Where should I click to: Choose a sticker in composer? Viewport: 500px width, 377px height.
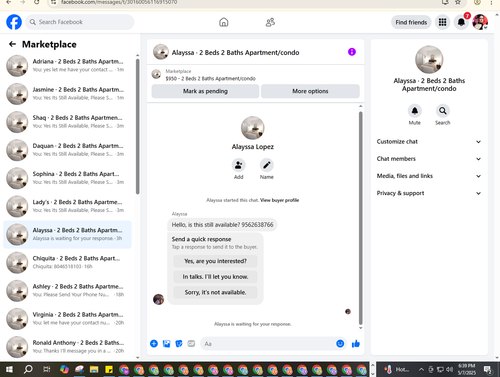click(x=179, y=344)
